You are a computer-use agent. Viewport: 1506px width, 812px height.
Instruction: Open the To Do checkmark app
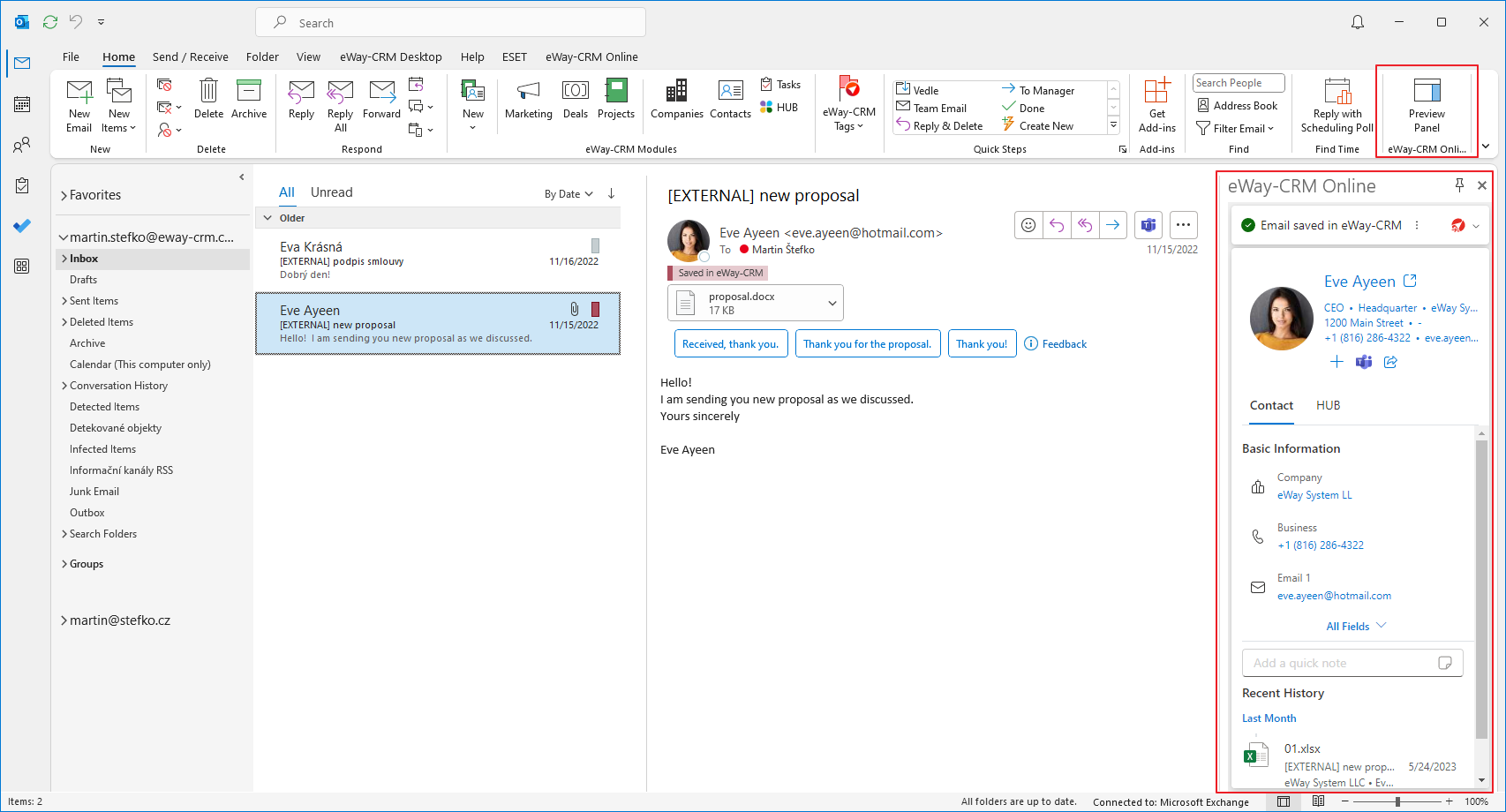coord(22,226)
